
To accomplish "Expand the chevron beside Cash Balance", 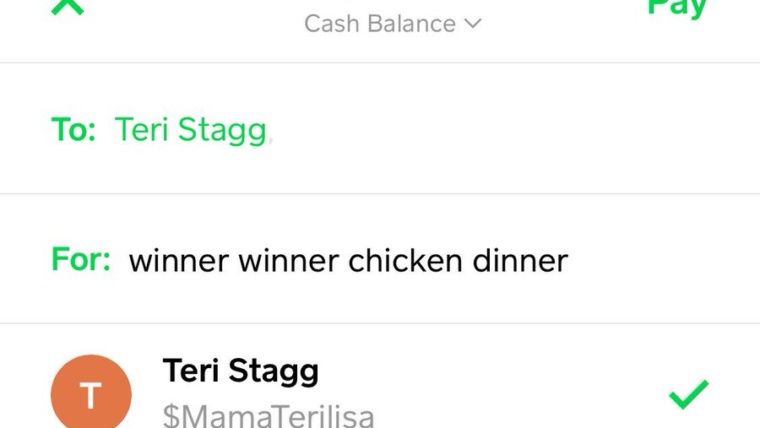I will click(x=473, y=23).
